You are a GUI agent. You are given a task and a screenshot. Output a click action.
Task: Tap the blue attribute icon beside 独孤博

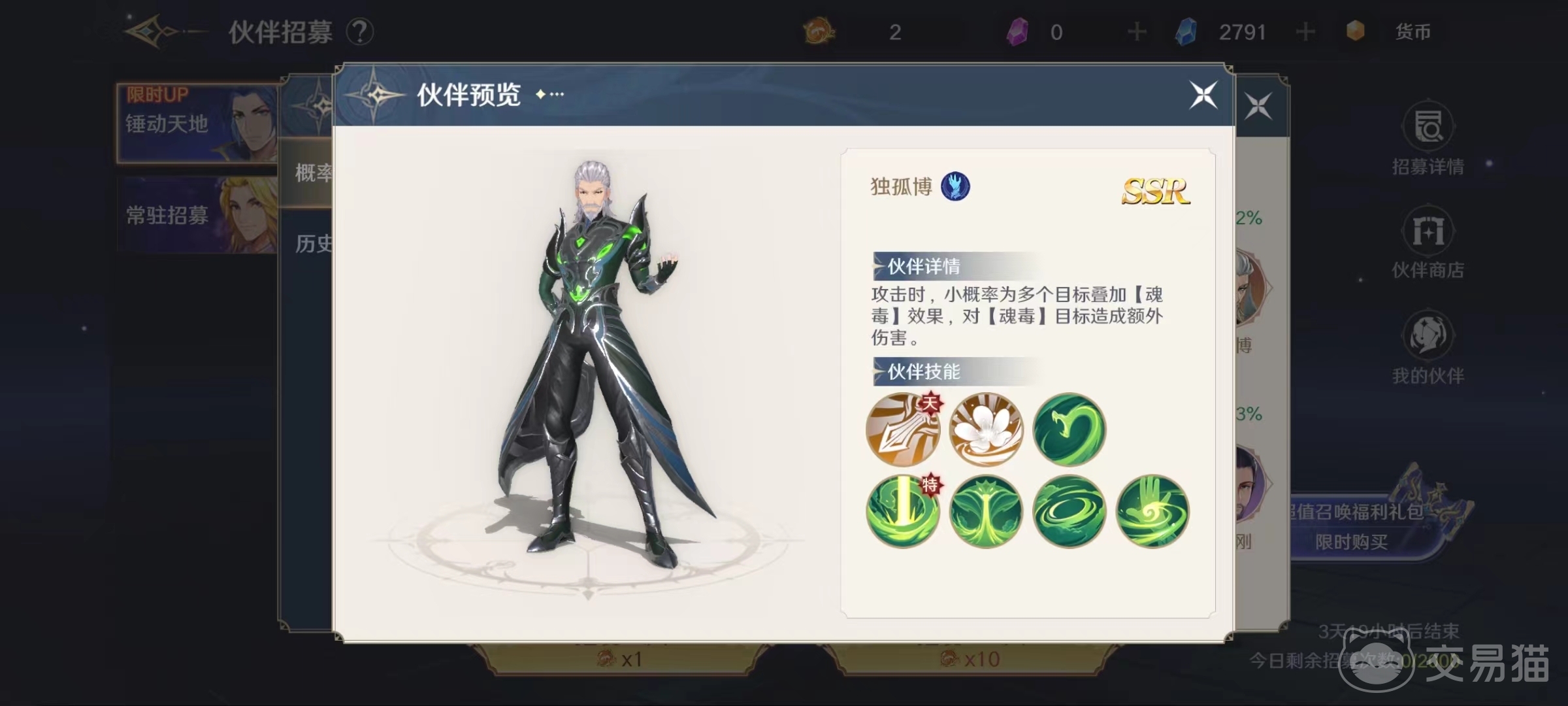coord(955,186)
